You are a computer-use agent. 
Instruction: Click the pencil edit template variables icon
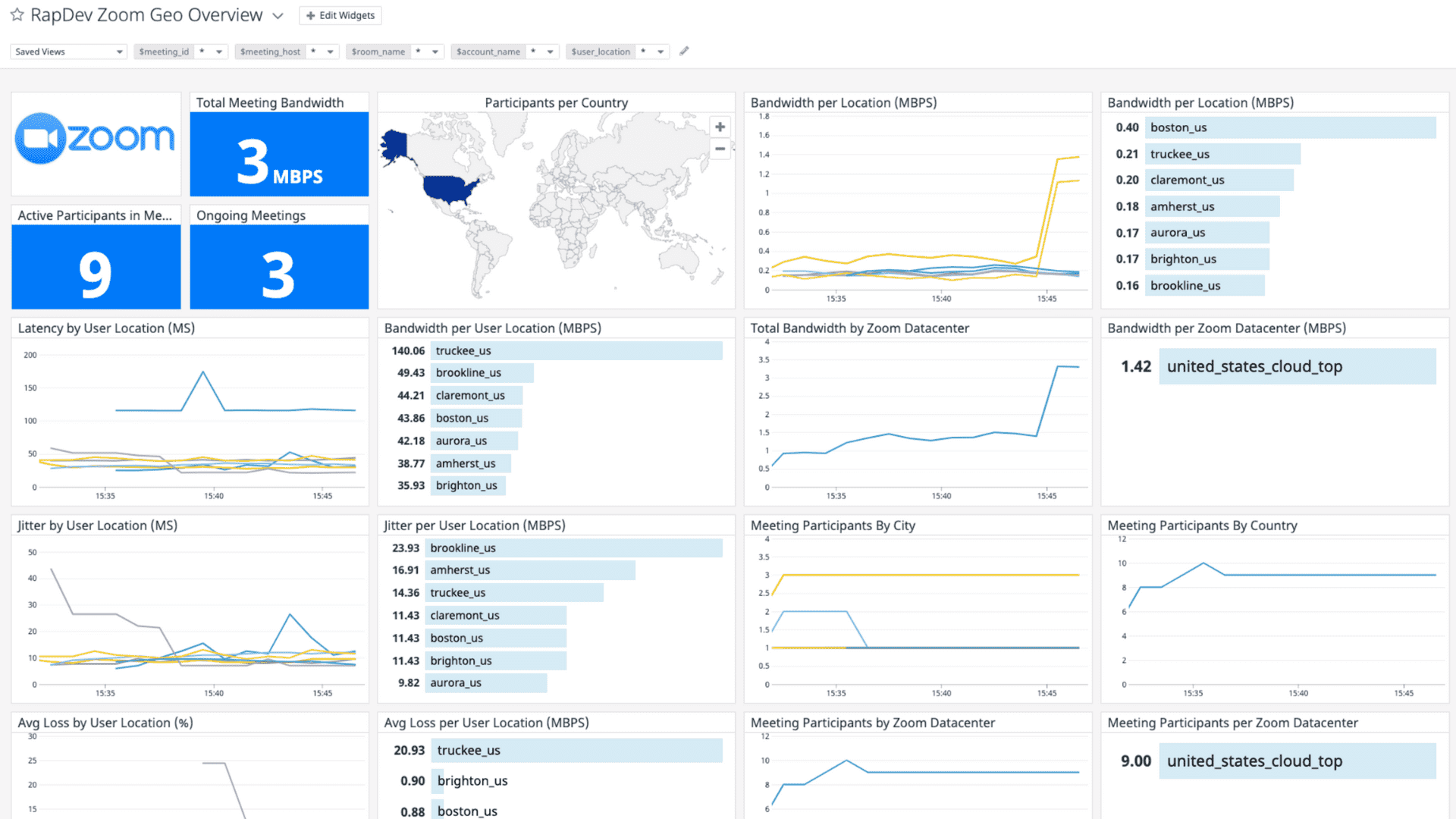pos(684,51)
